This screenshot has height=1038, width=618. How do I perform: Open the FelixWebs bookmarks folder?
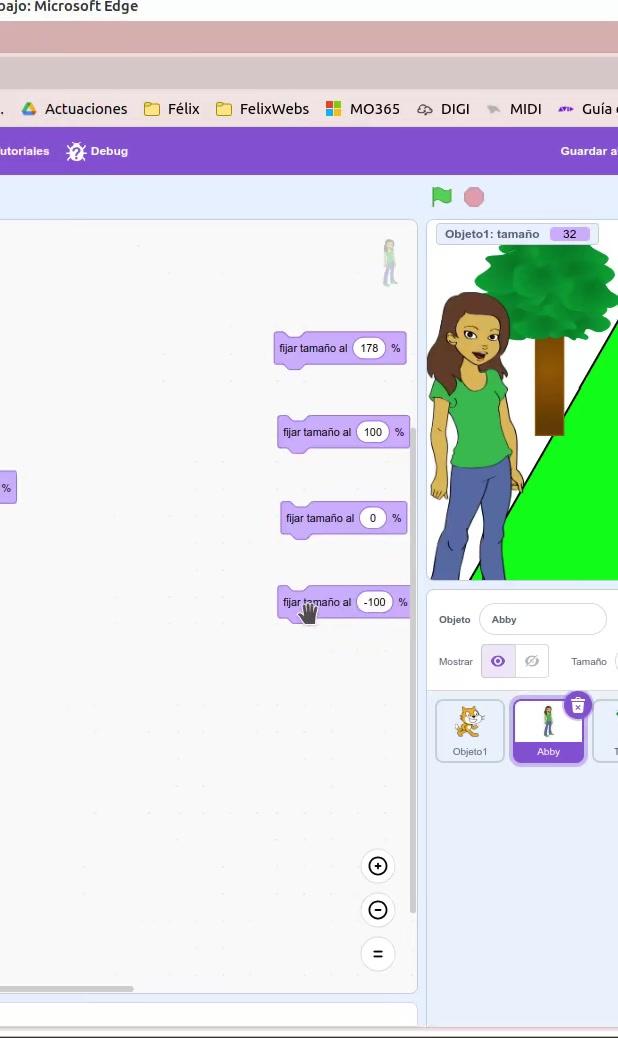[263, 109]
